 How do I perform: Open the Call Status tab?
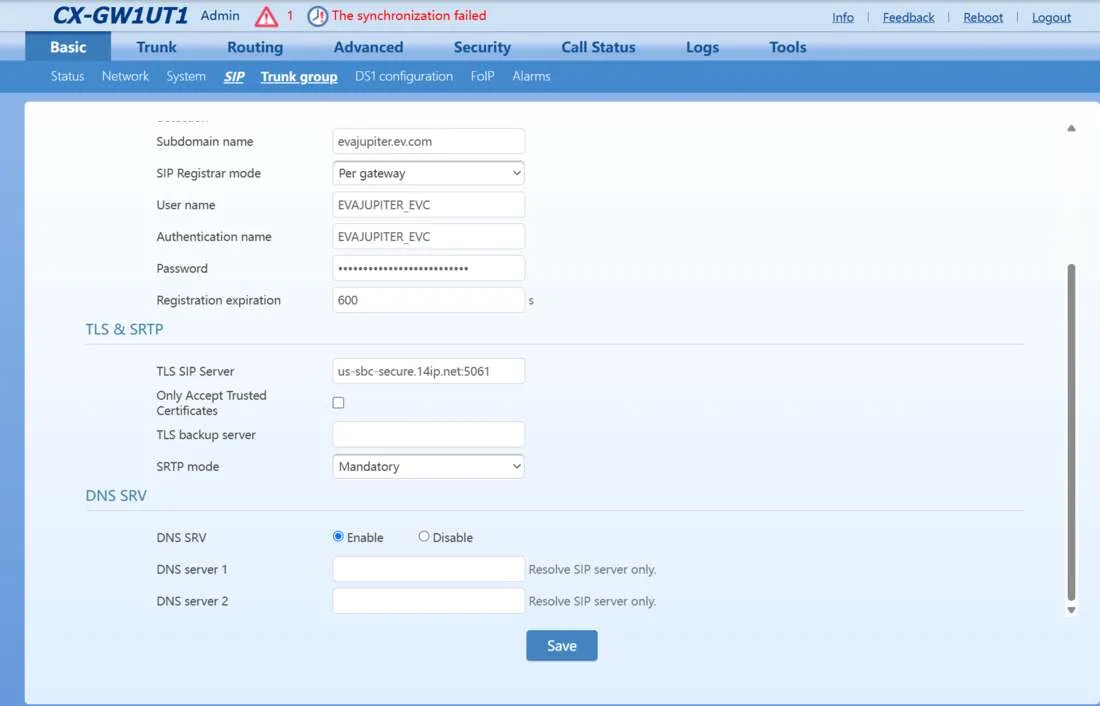coord(598,47)
